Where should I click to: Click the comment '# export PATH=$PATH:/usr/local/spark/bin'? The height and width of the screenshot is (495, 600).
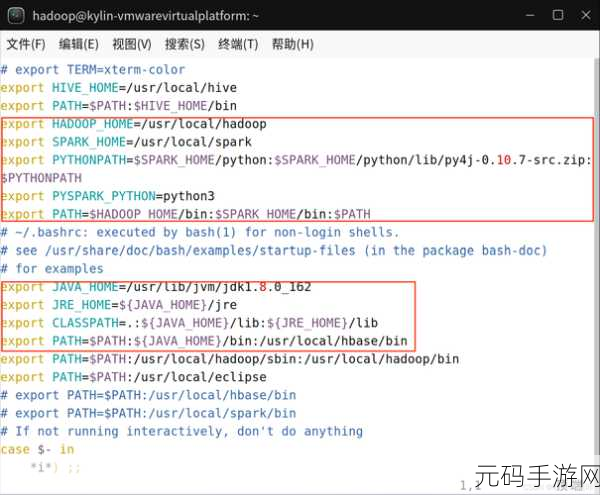(148, 413)
